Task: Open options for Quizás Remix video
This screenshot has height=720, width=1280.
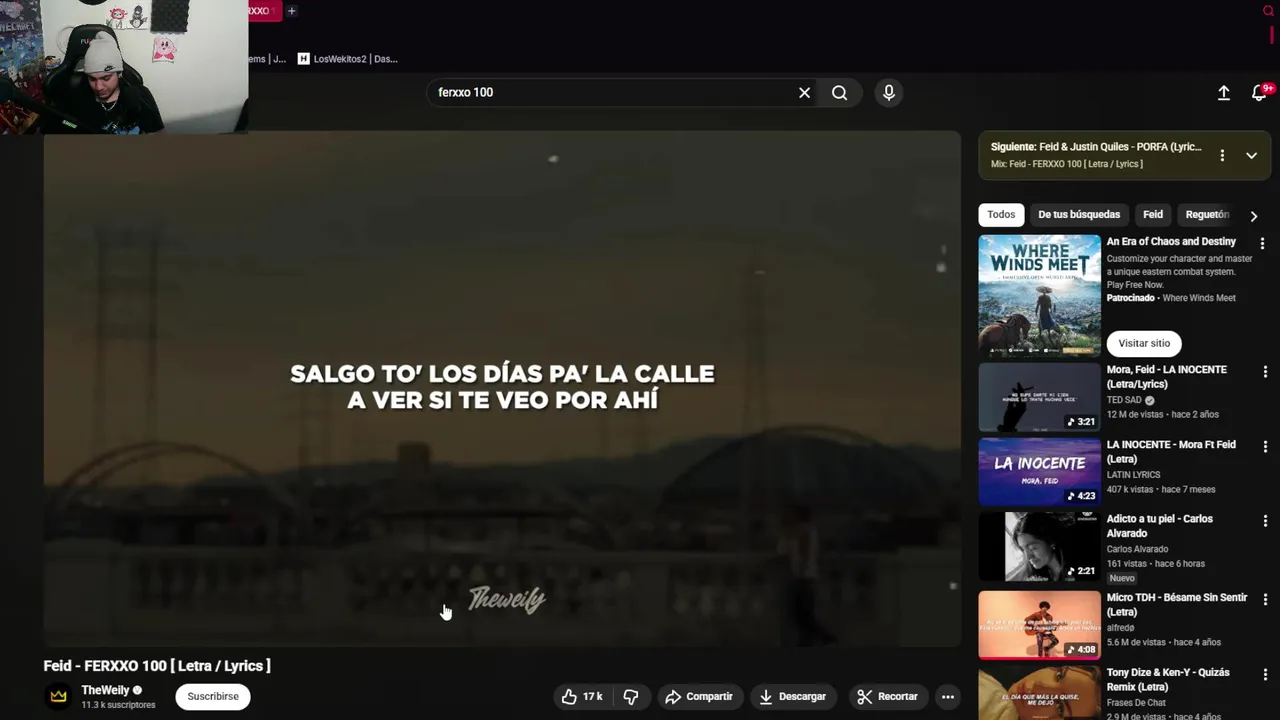Action: [1264, 674]
